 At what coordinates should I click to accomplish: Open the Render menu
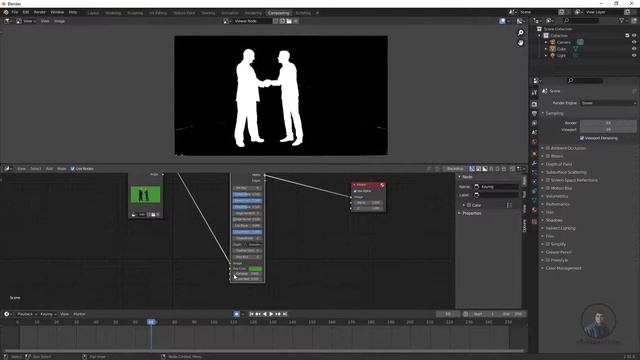coord(40,12)
